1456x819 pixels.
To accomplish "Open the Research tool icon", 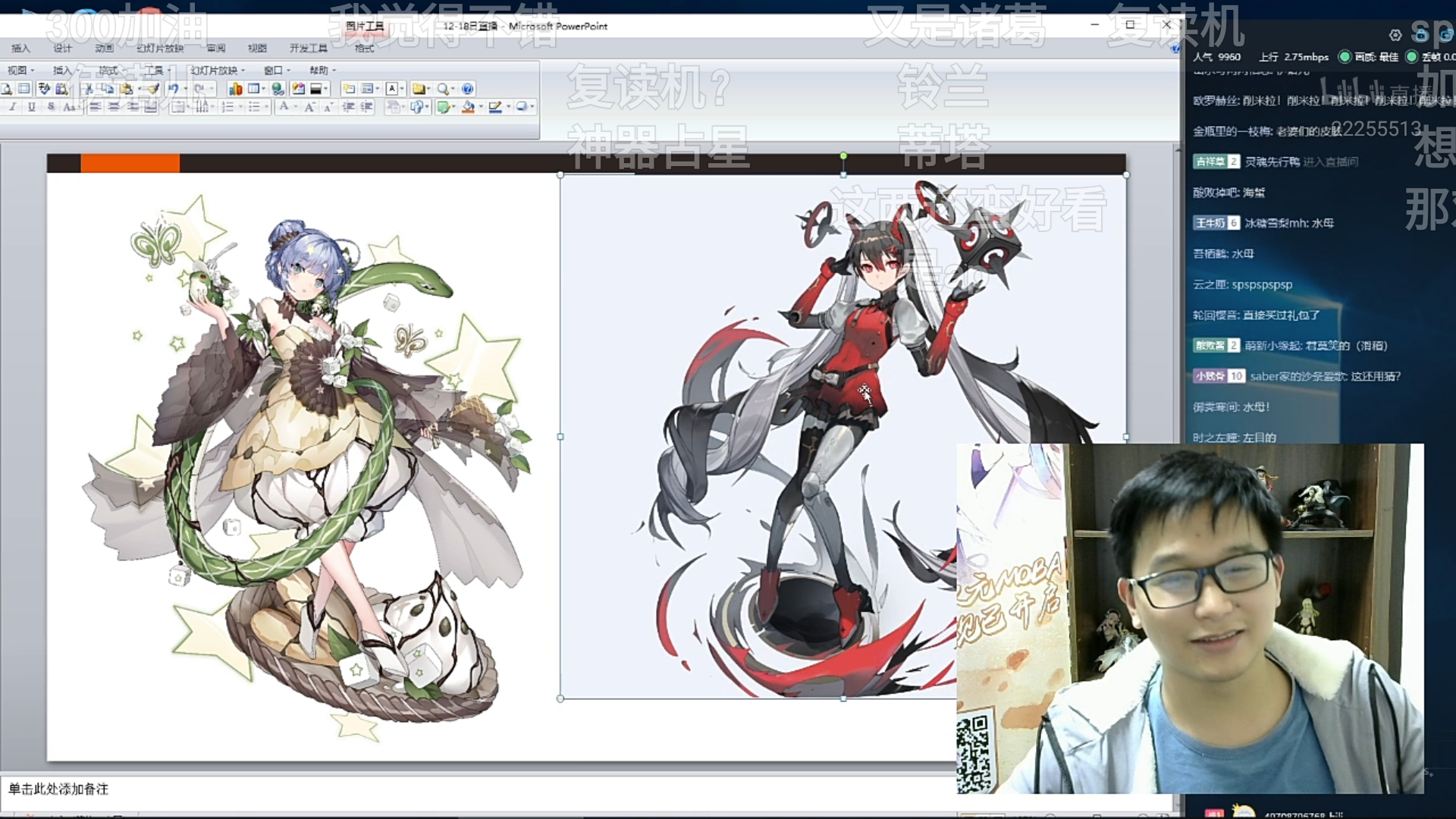I will point(62,89).
